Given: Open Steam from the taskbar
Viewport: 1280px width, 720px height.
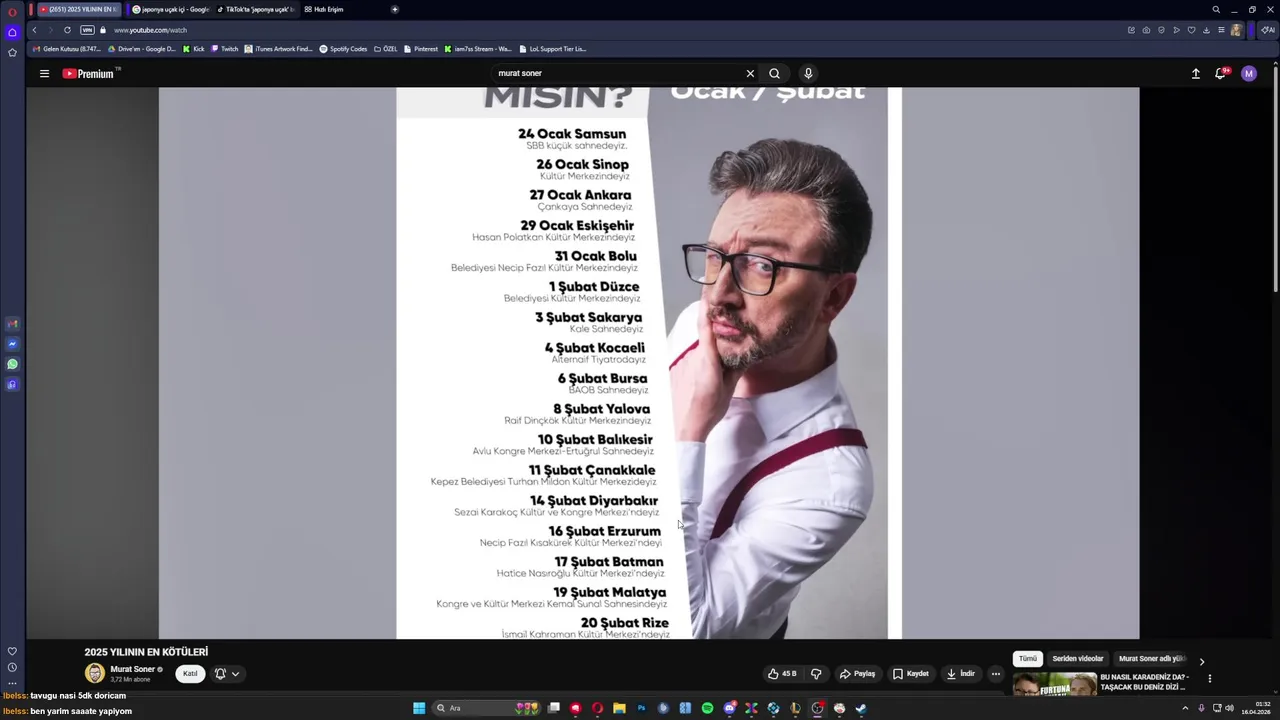Looking at the screenshot, I should [861, 708].
